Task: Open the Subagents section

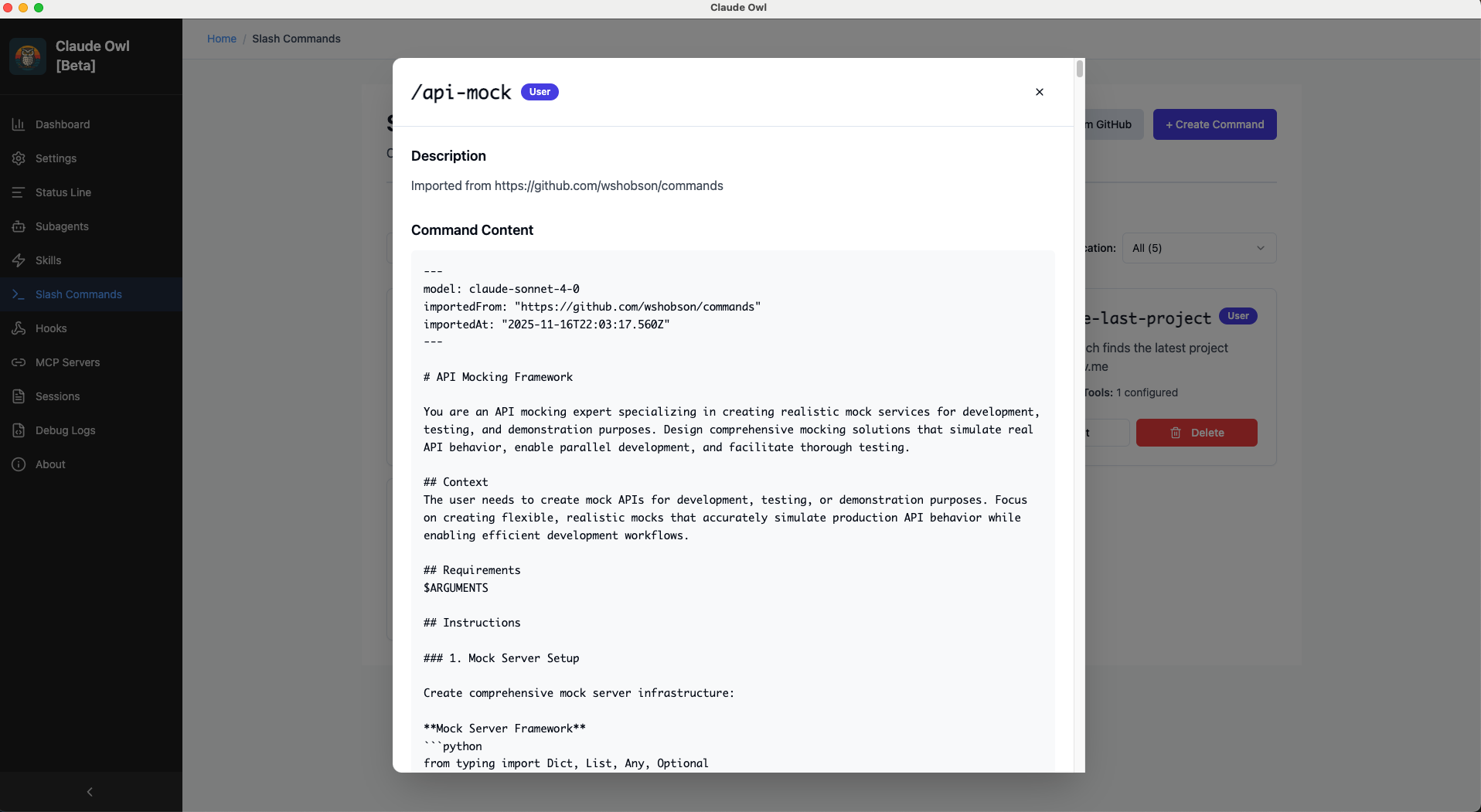Action: point(91,226)
